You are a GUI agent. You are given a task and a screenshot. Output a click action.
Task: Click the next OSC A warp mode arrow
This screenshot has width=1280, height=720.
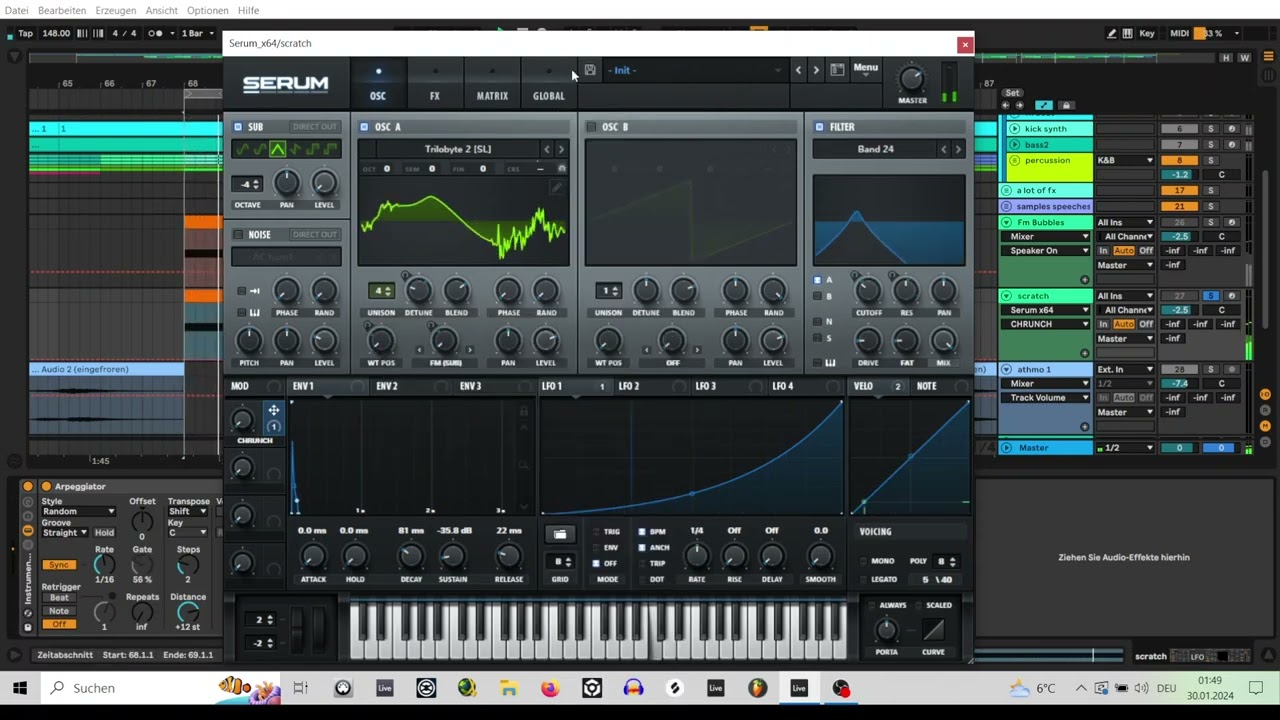tap(471, 350)
